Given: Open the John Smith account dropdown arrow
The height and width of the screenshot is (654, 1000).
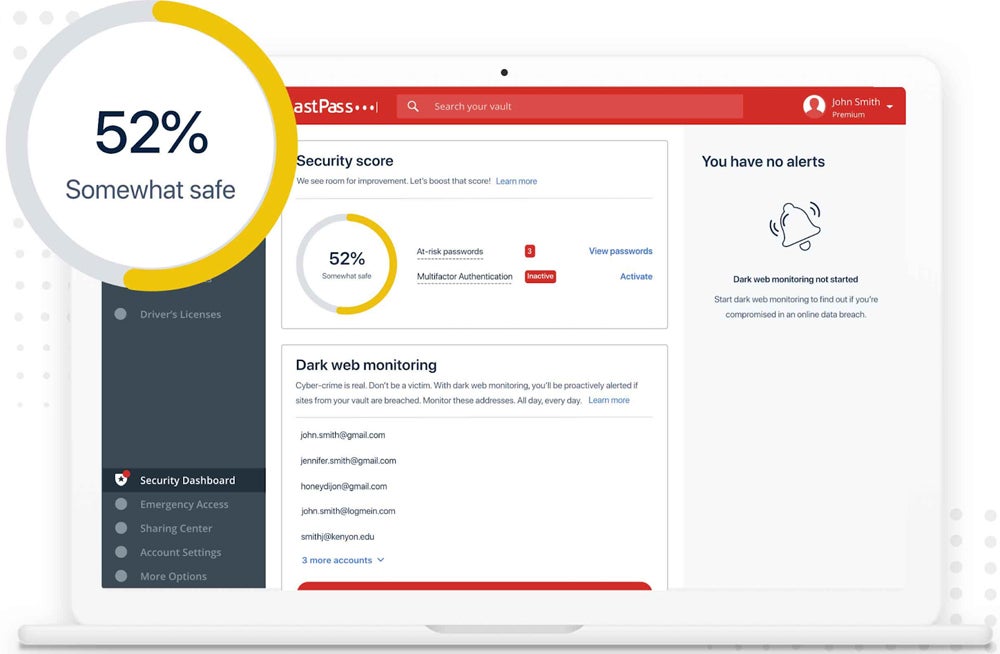Looking at the screenshot, I should pyautogui.click(x=890, y=107).
